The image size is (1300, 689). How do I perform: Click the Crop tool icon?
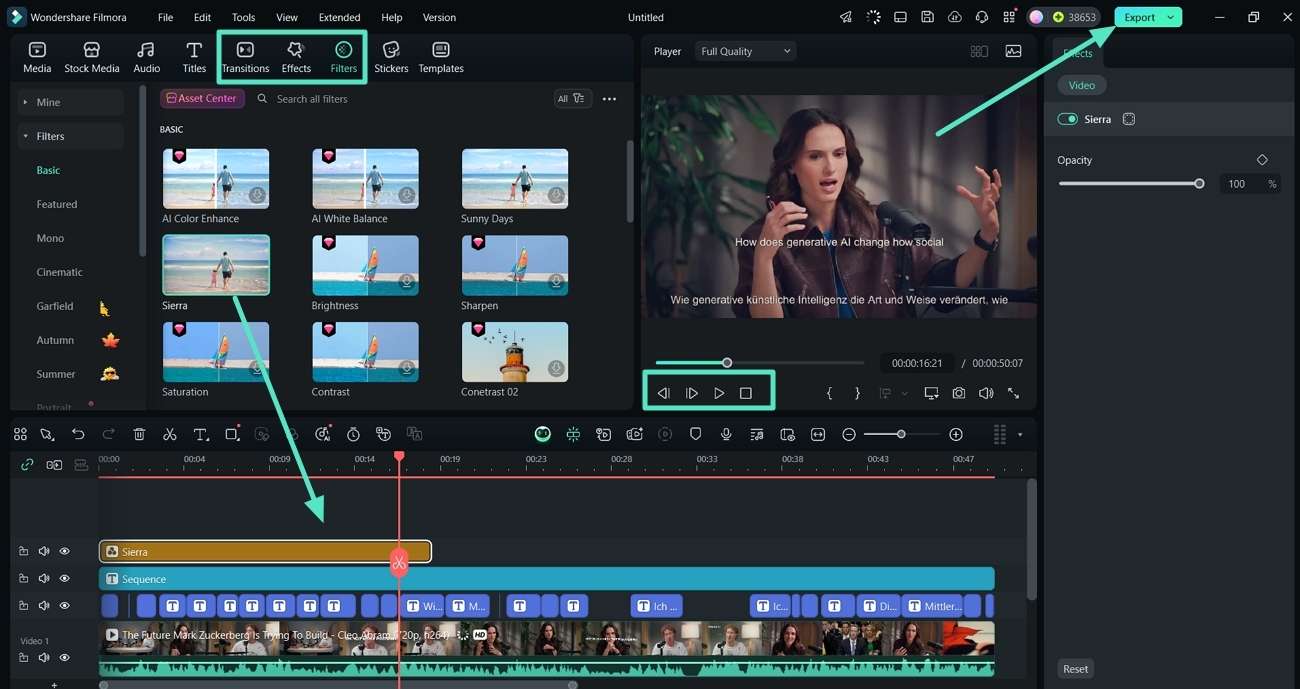click(x=232, y=434)
